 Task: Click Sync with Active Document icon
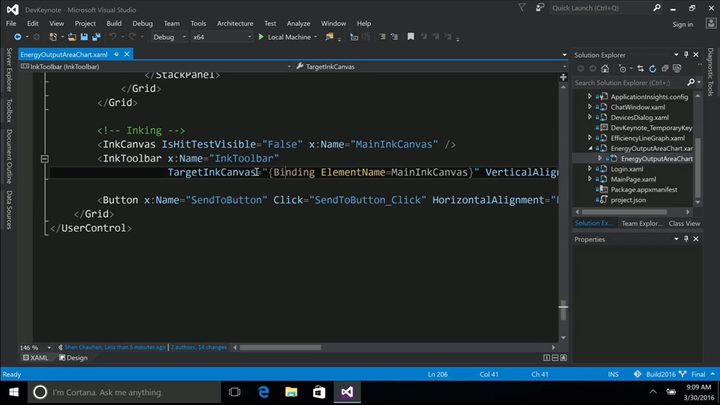(641, 68)
